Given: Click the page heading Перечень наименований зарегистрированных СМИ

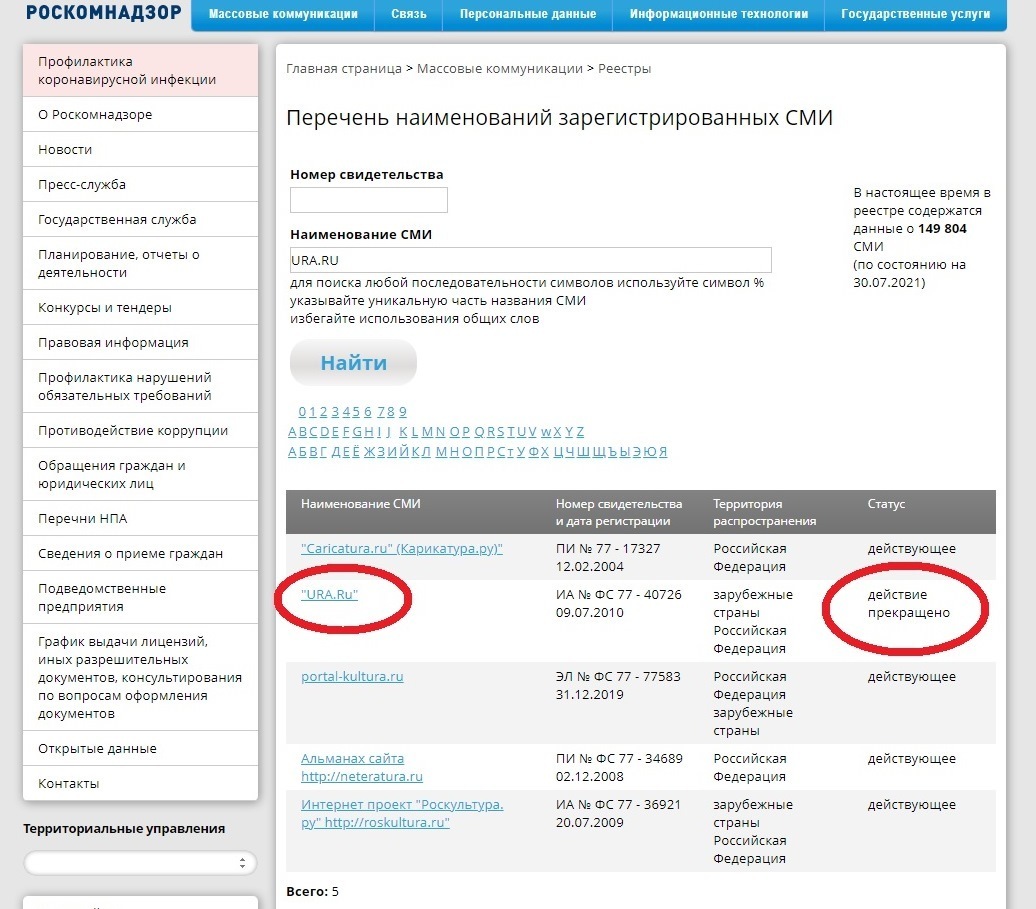Looking at the screenshot, I should 559,118.
